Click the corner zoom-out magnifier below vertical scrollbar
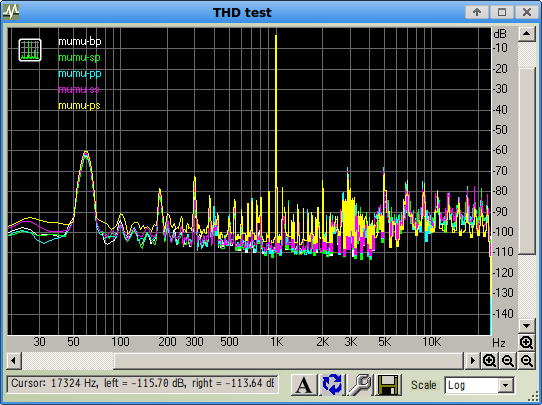This screenshot has width=542, height=405. click(x=526, y=361)
